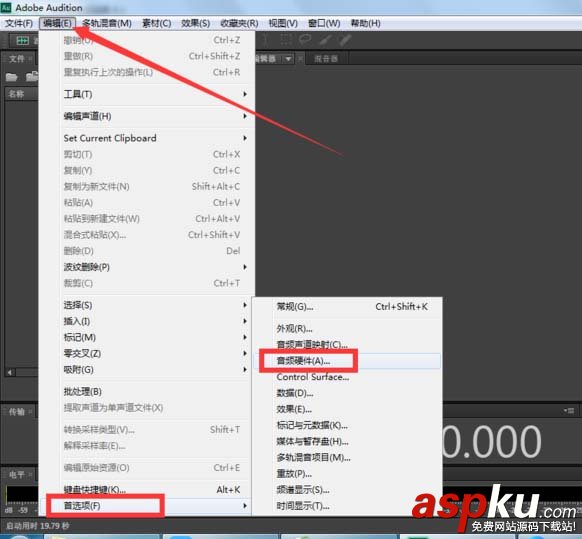Open 外观(R)... preferences
582x539 pixels.
pos(347,329)
